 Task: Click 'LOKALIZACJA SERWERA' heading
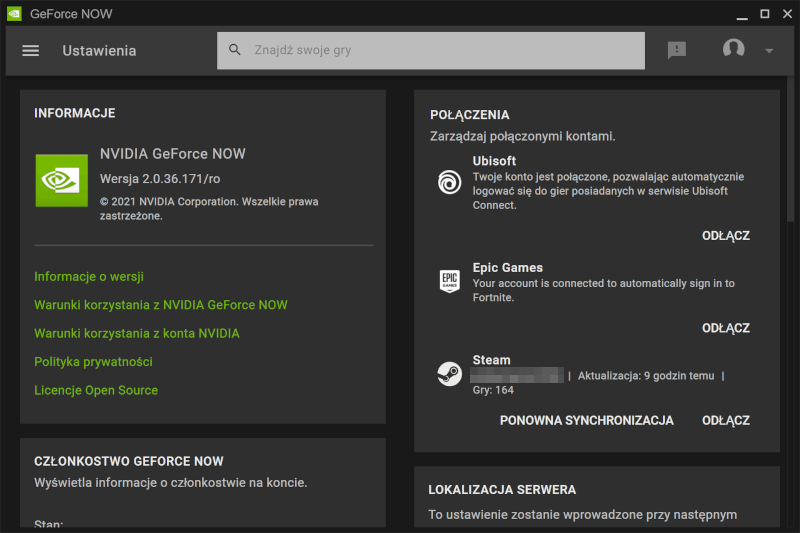(x=502, y=490)
